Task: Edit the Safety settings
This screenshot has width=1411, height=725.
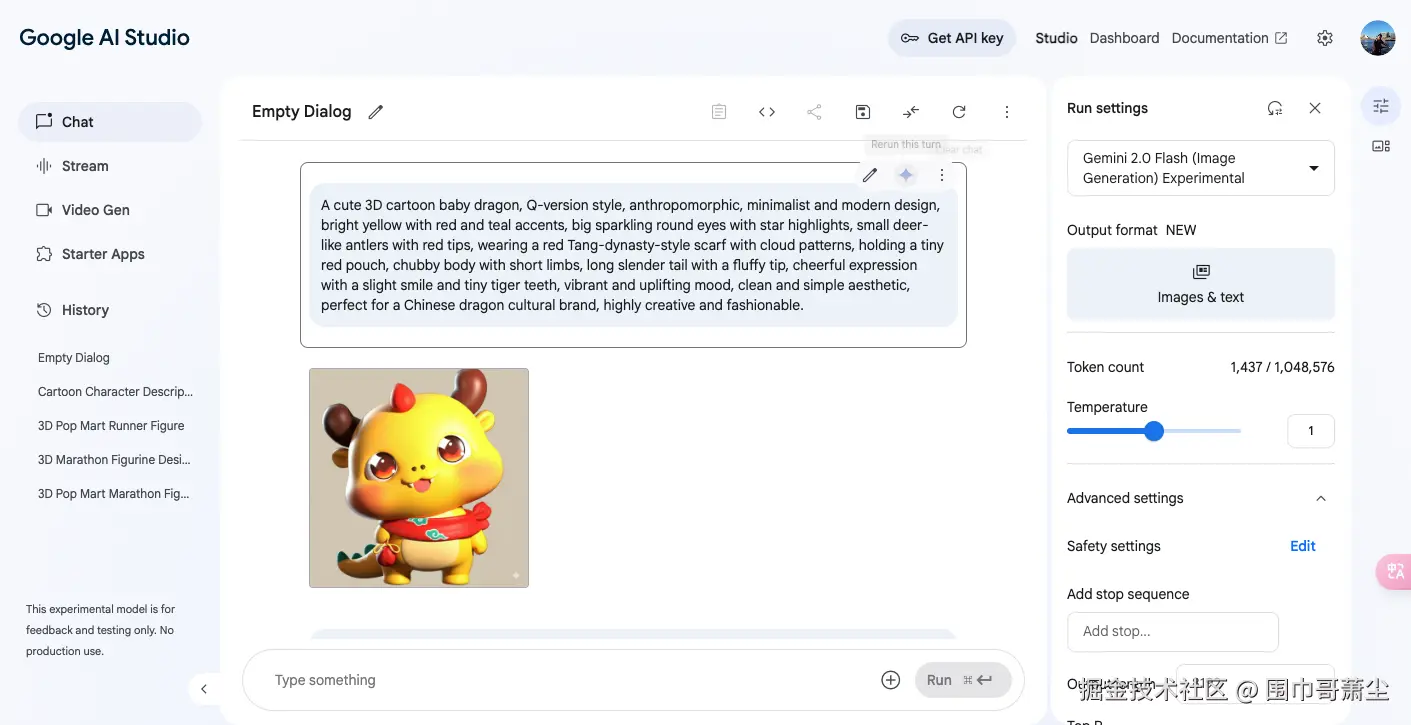Action: tap(1302, 546)
